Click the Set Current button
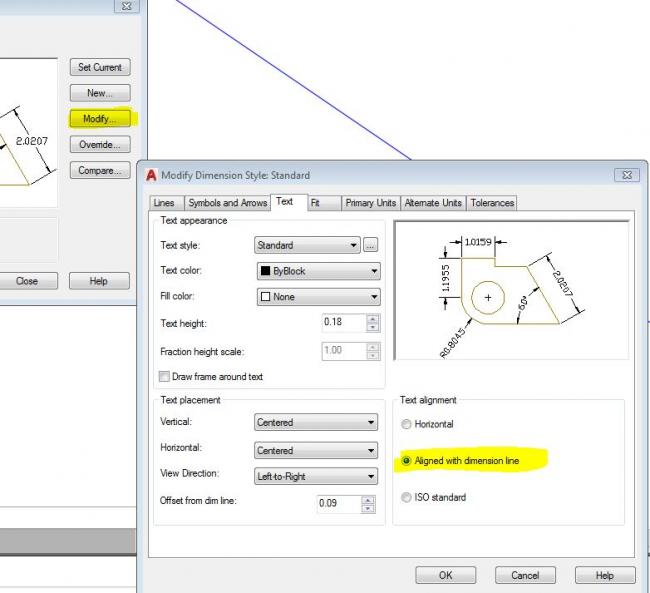 (x=100, y=67)
